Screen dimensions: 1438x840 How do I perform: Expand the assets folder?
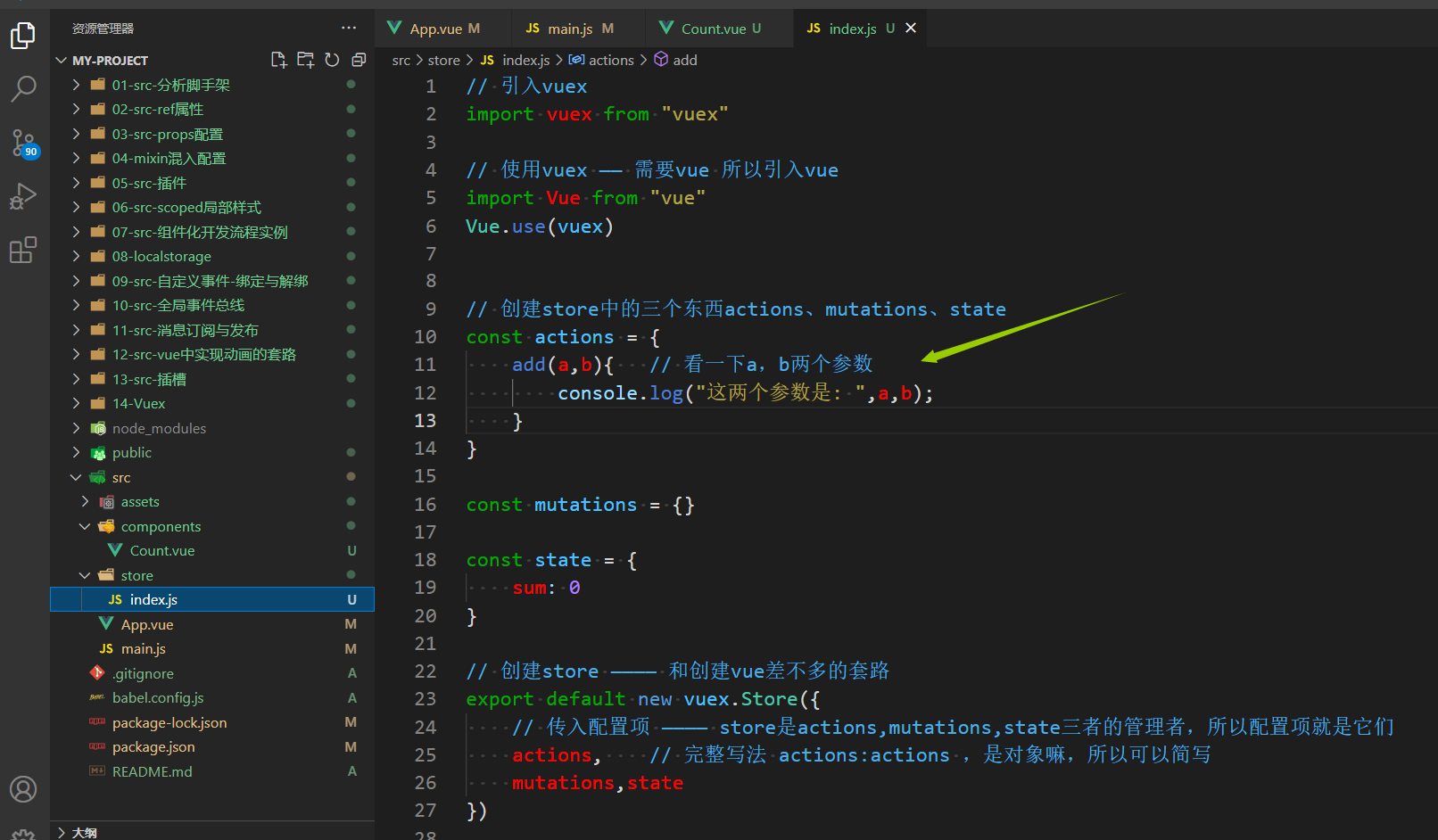[x=85, y=501]
